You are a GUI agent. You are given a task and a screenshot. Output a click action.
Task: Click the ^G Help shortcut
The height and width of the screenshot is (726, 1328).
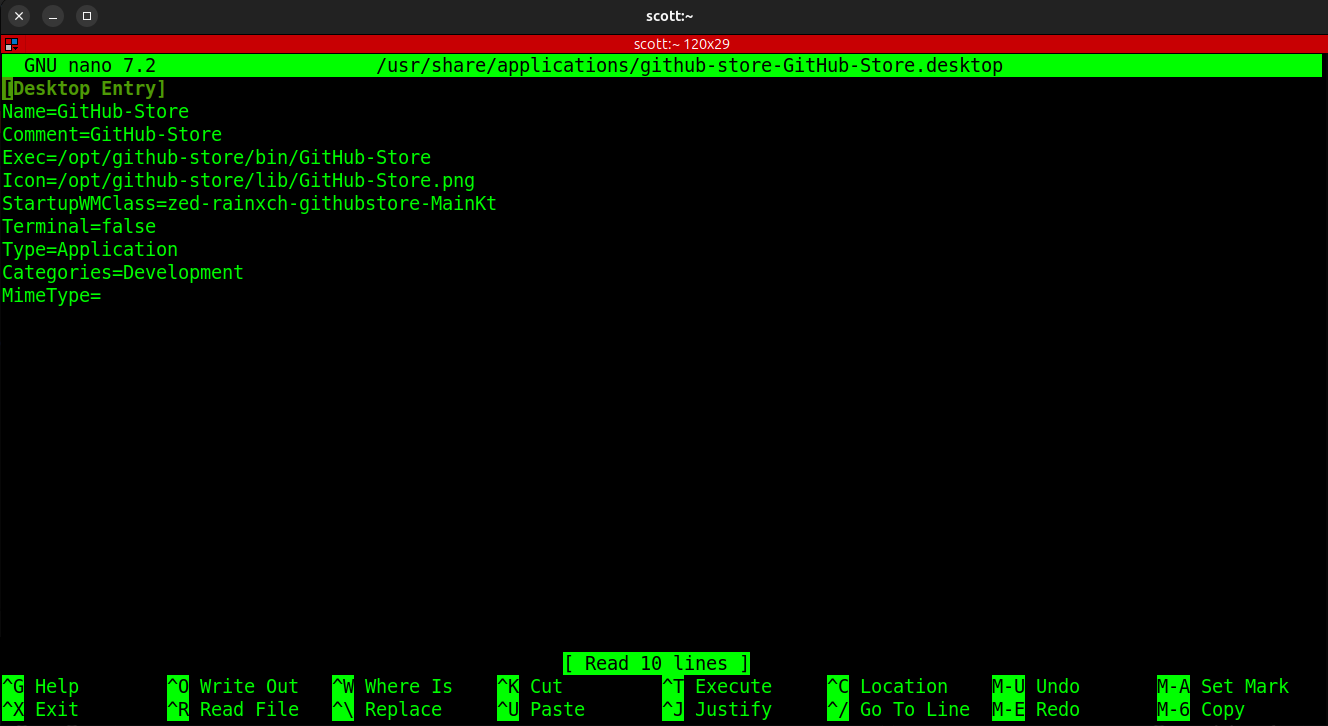click(40, 687)
